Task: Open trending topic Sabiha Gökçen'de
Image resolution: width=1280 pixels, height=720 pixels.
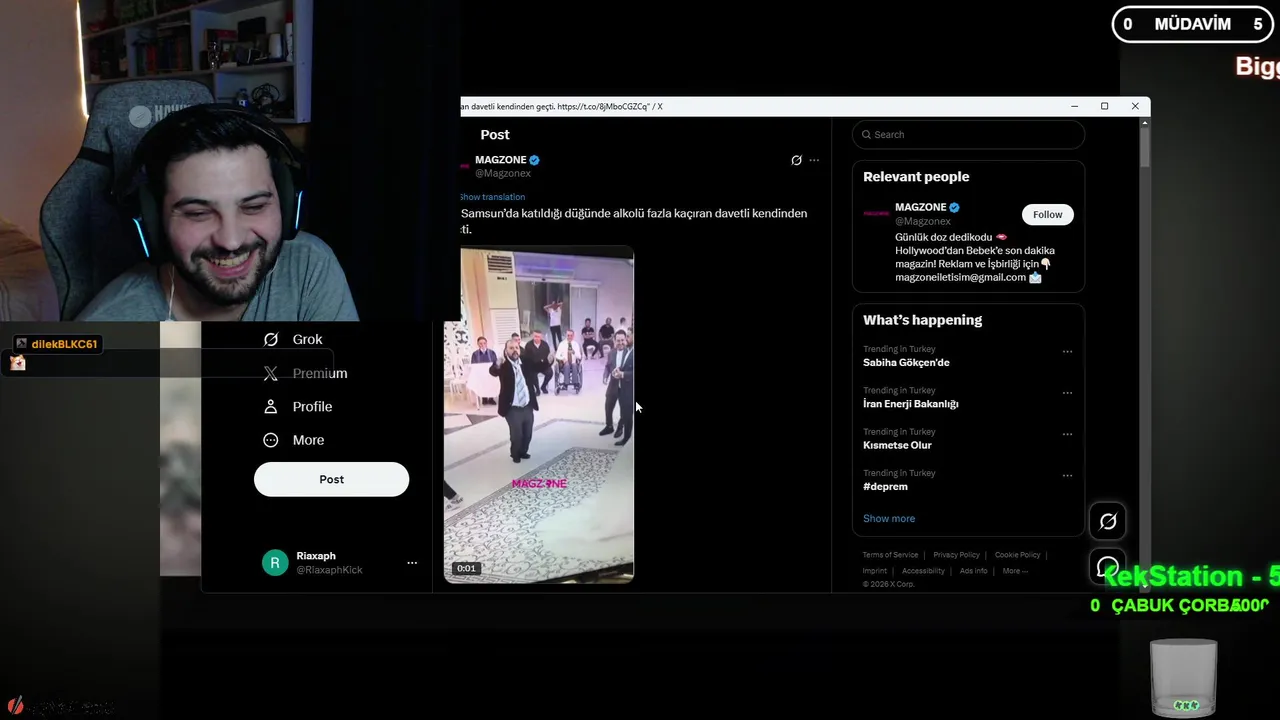Action: click(906, 363)
